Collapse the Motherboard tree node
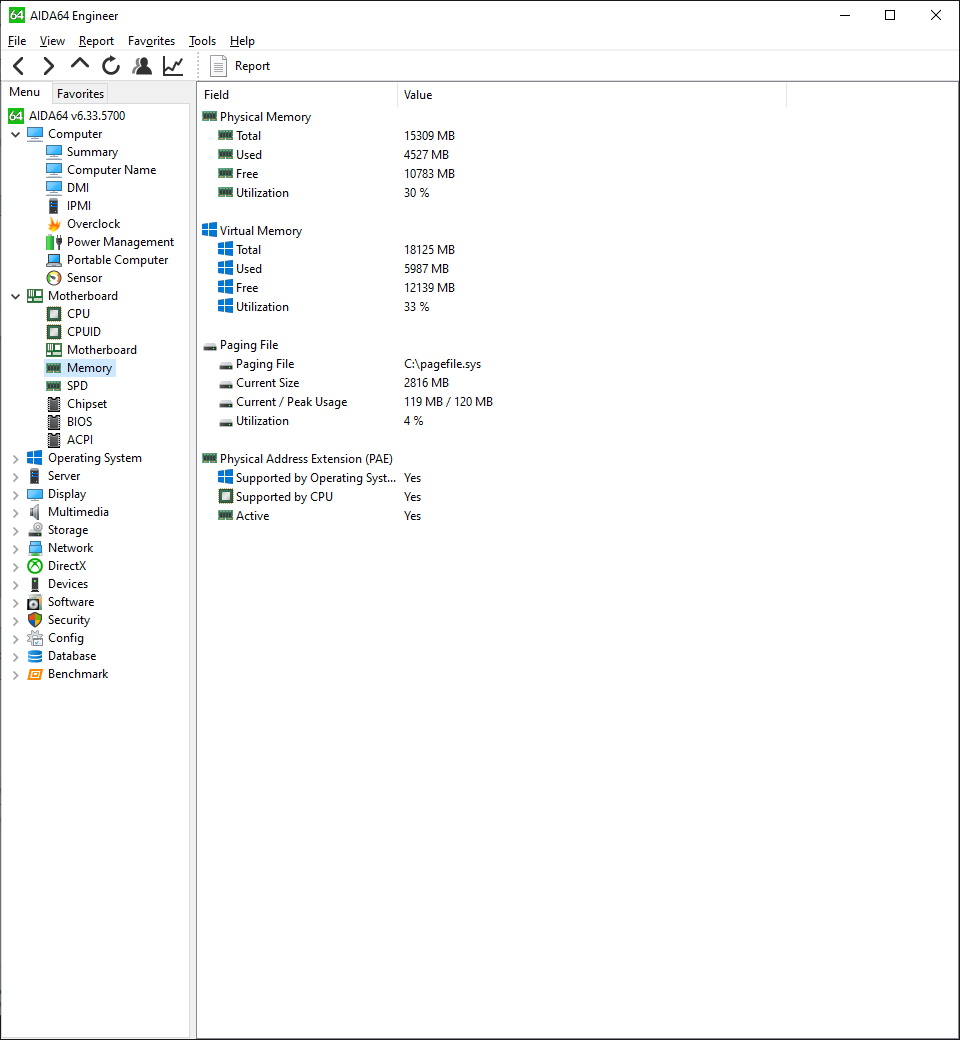Image resolution: width=960 pixels, height=1040 pixels. (x=15, y=296)
